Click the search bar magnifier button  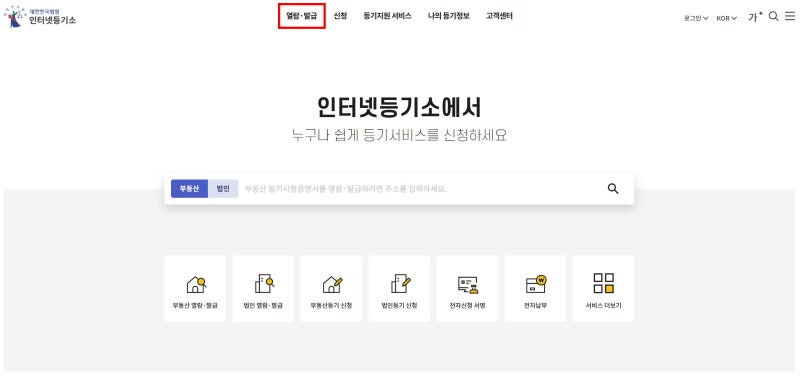pyautogui.click(x=613, y=189)
